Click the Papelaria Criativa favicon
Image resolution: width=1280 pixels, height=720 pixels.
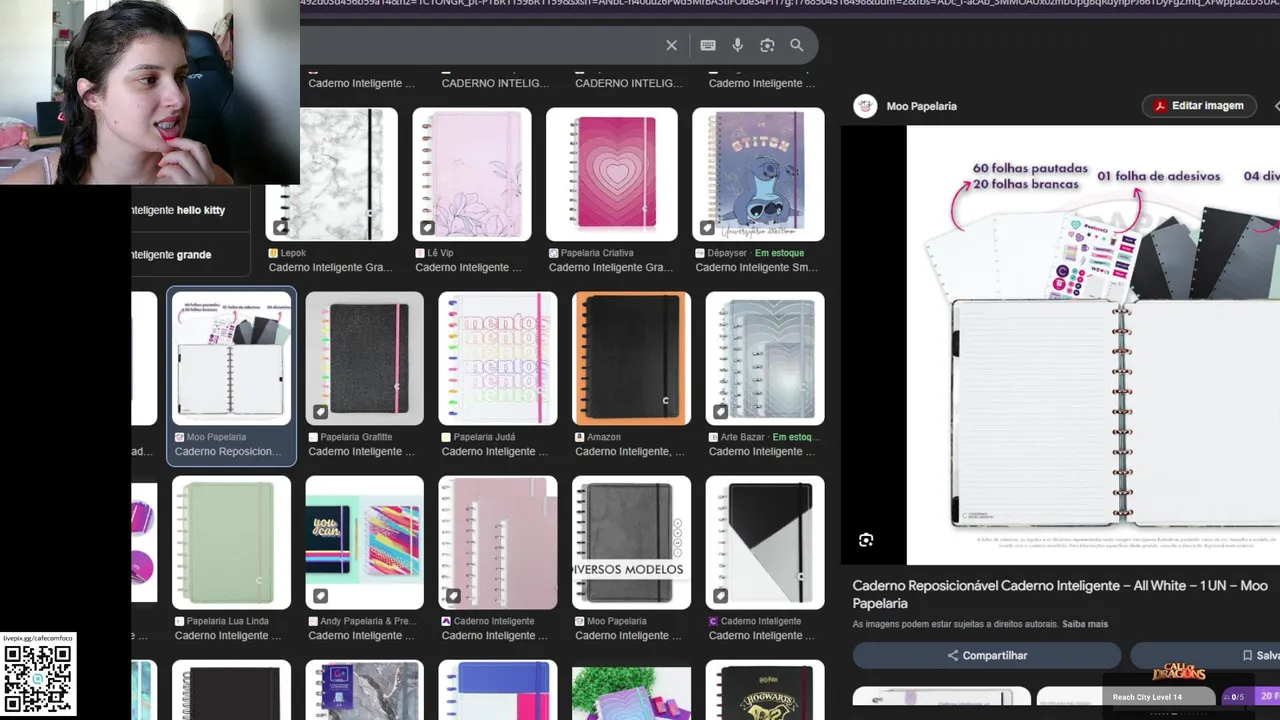coord(554,253)
